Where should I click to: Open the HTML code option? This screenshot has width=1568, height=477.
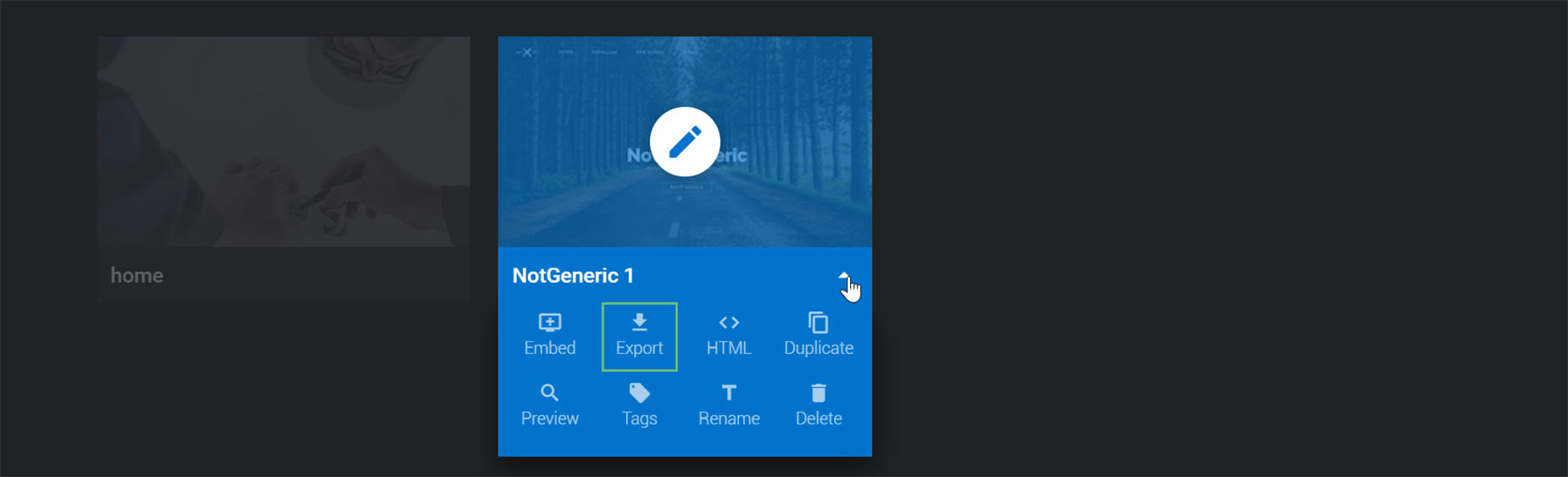click(729, 335)
